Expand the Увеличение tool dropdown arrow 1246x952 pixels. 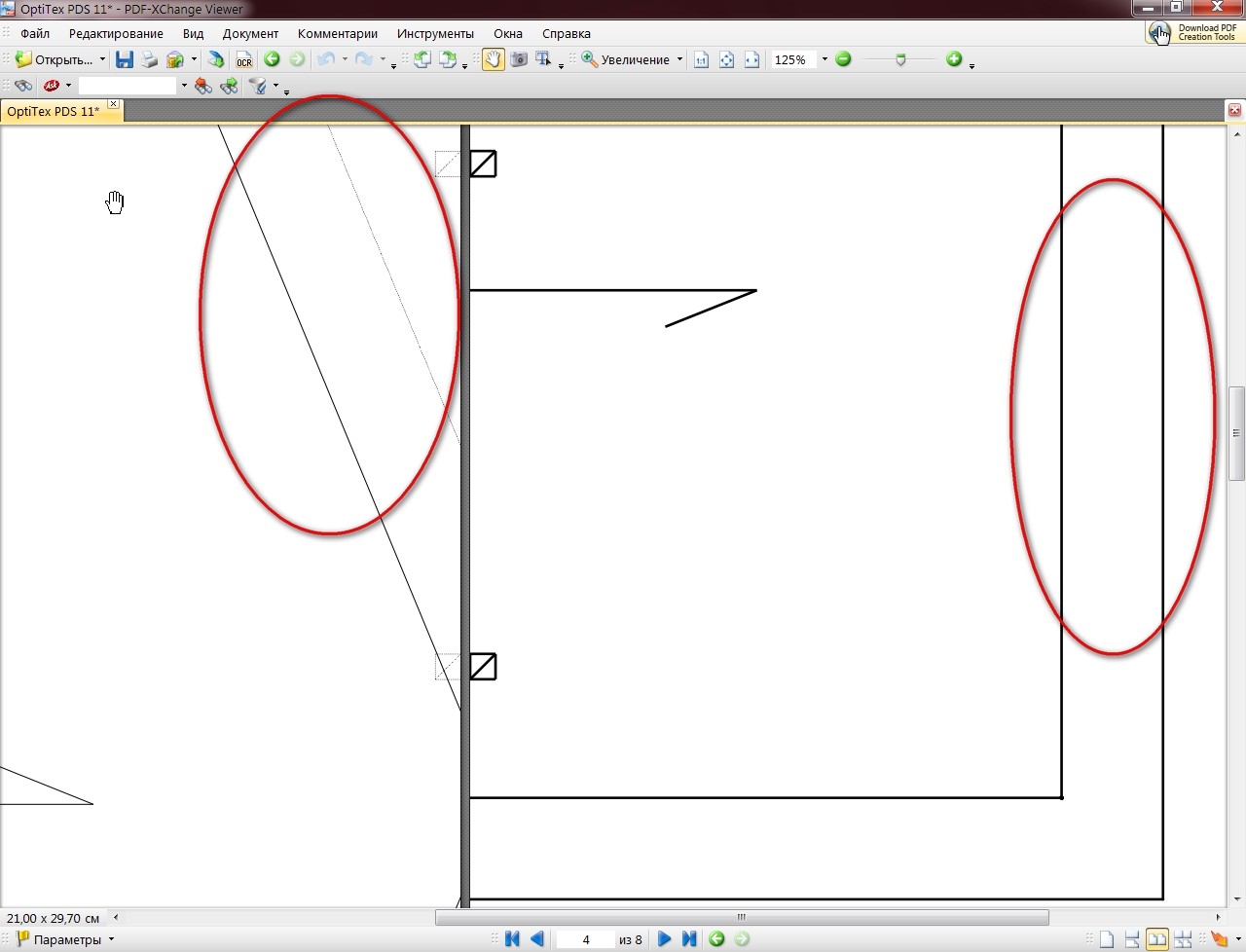(679, 59)
